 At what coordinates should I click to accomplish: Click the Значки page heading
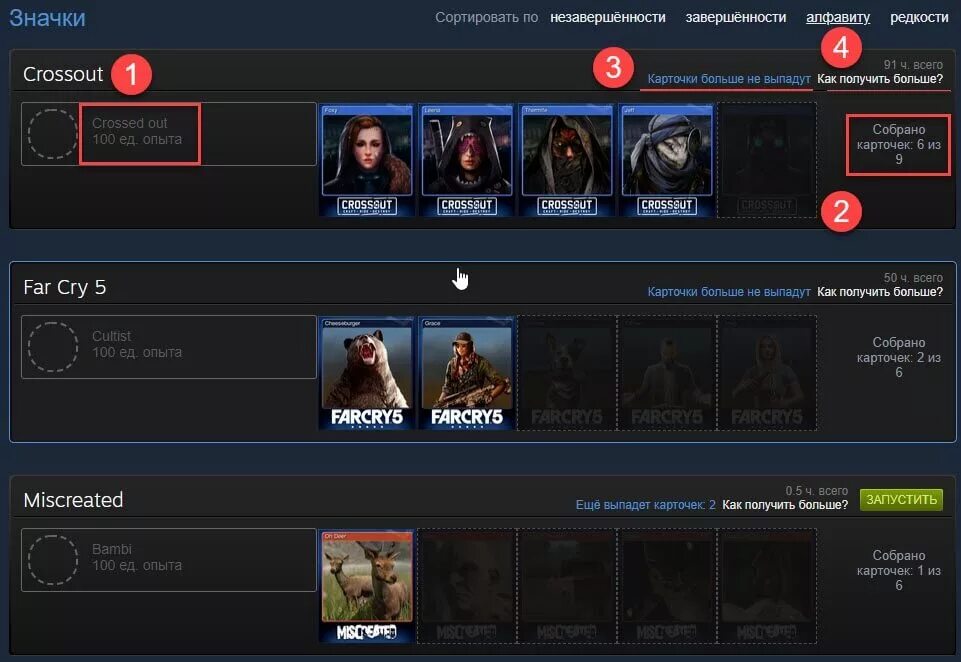tap(47, 18)
